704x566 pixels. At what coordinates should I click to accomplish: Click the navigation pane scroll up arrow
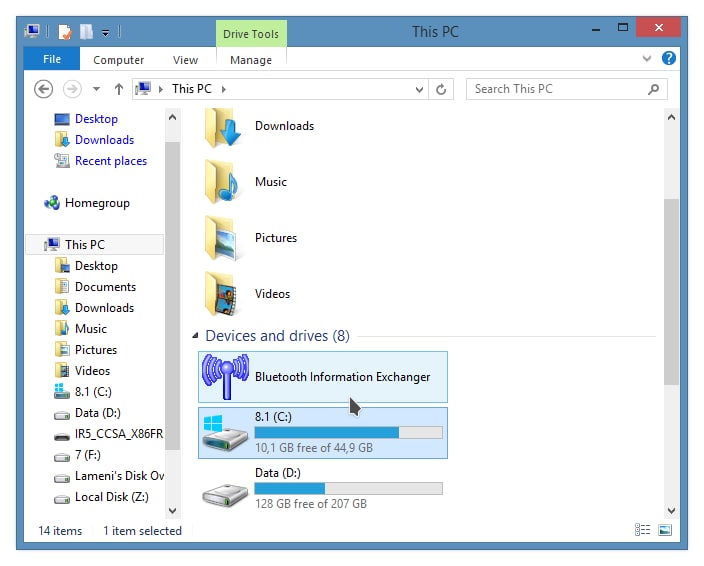coord(172,118)
